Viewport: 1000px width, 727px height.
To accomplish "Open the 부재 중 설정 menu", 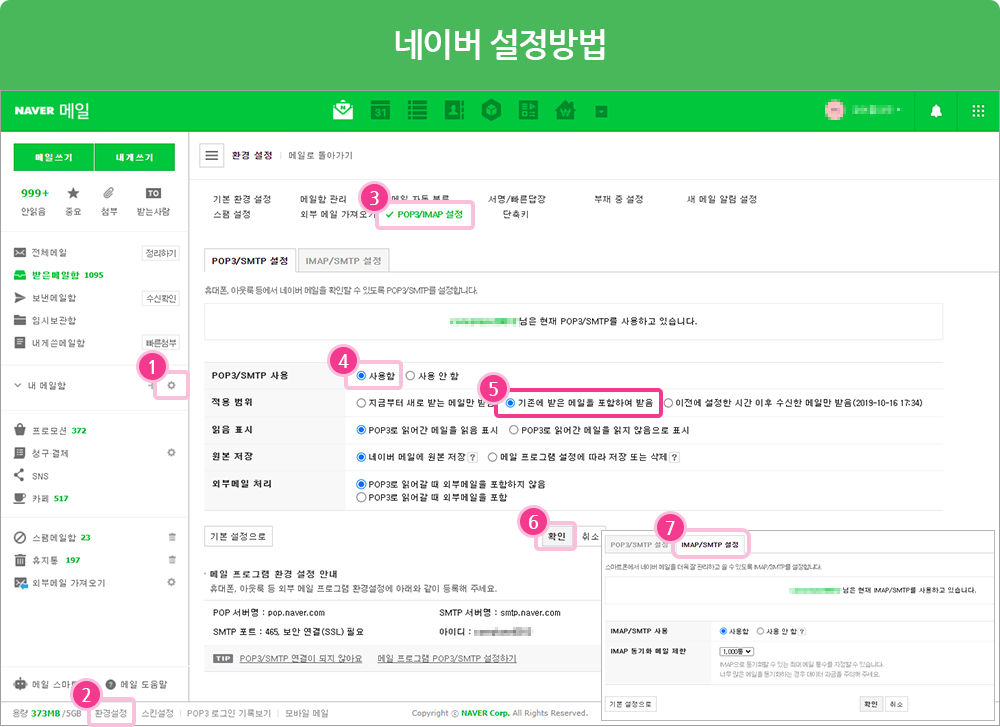I will [619, 200].
